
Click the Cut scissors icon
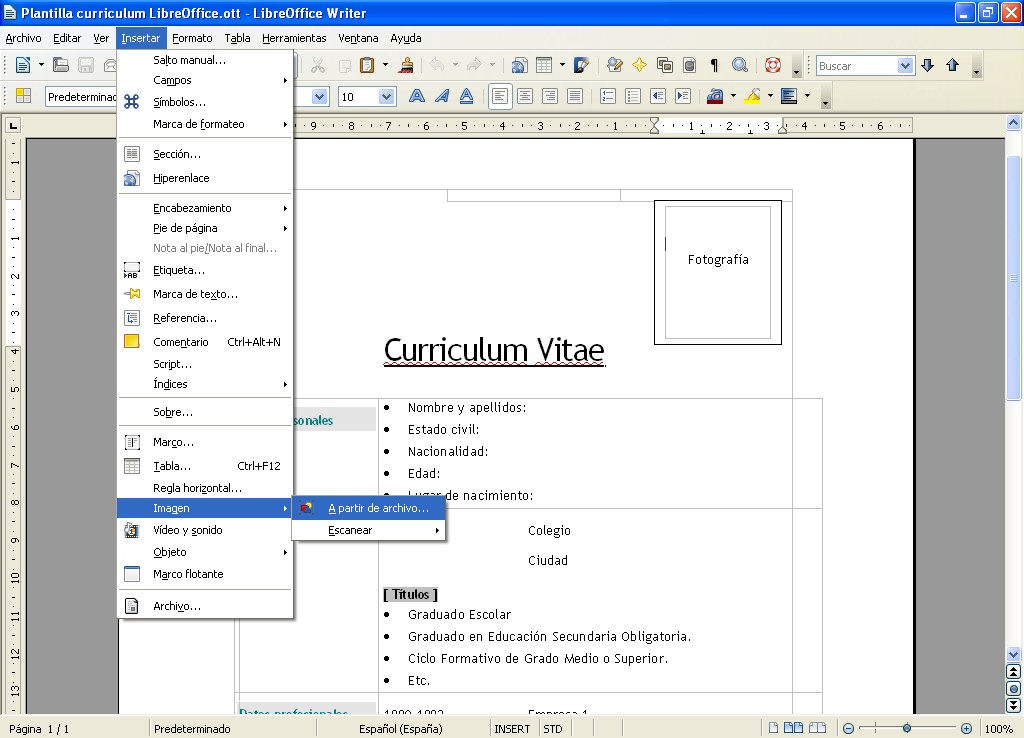coord(318,65)
